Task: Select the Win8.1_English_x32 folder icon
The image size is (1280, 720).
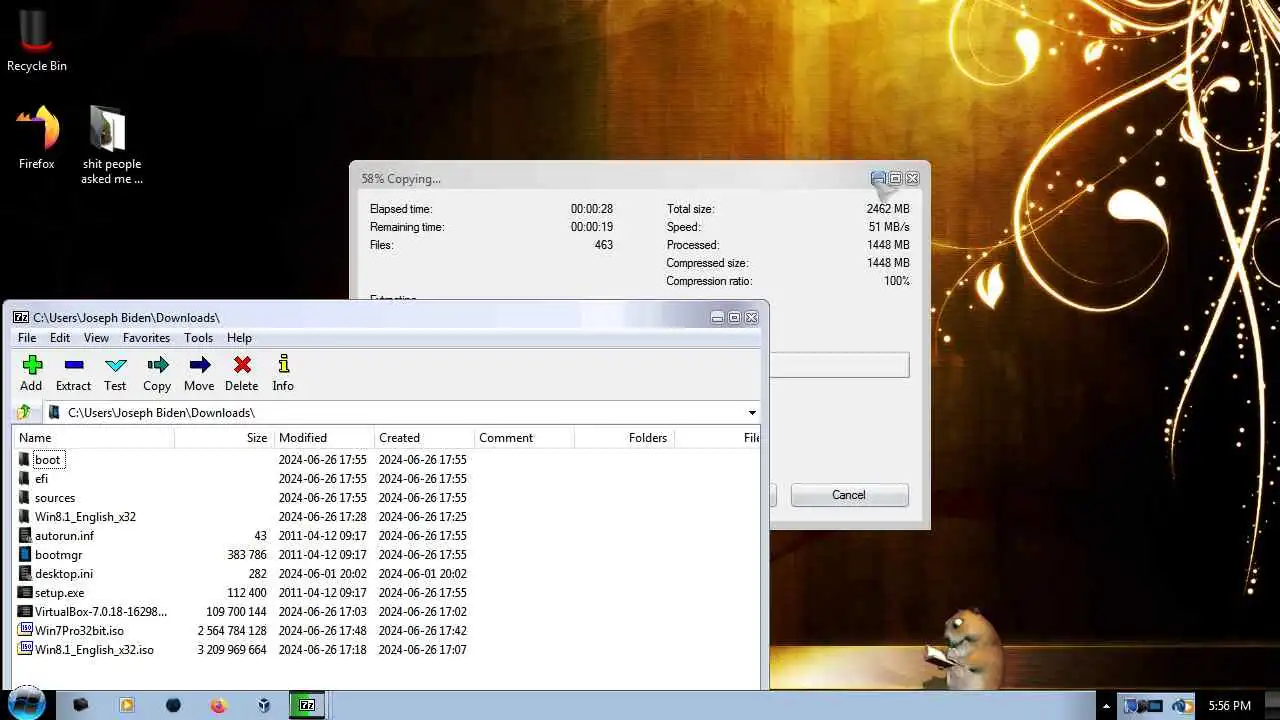Action: tap(25, 516)
